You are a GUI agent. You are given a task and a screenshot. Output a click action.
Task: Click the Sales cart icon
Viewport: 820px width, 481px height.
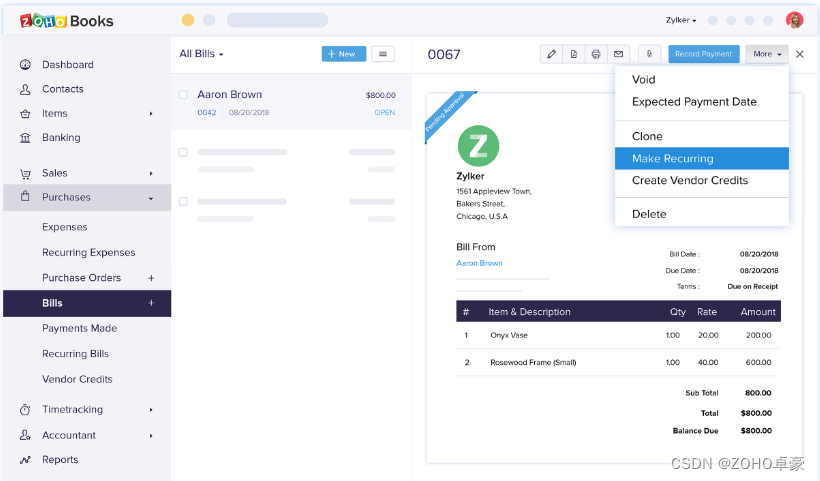click(x=25, y=174)
